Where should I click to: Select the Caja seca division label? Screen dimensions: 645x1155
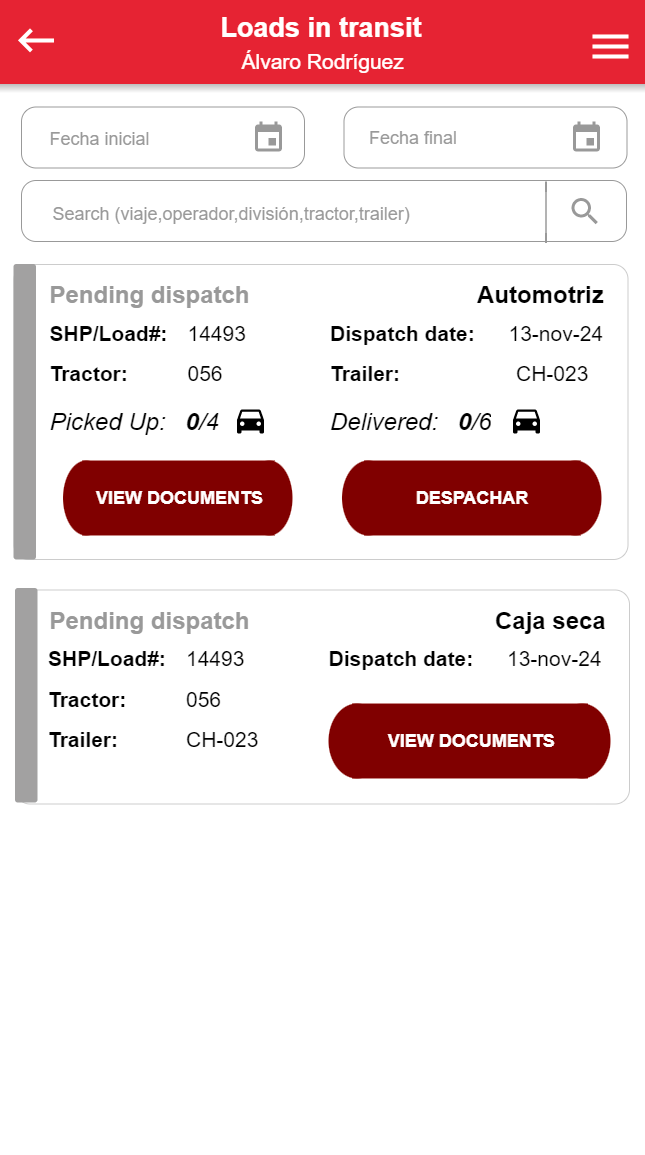pyautogui.click(x=550, y=621)
